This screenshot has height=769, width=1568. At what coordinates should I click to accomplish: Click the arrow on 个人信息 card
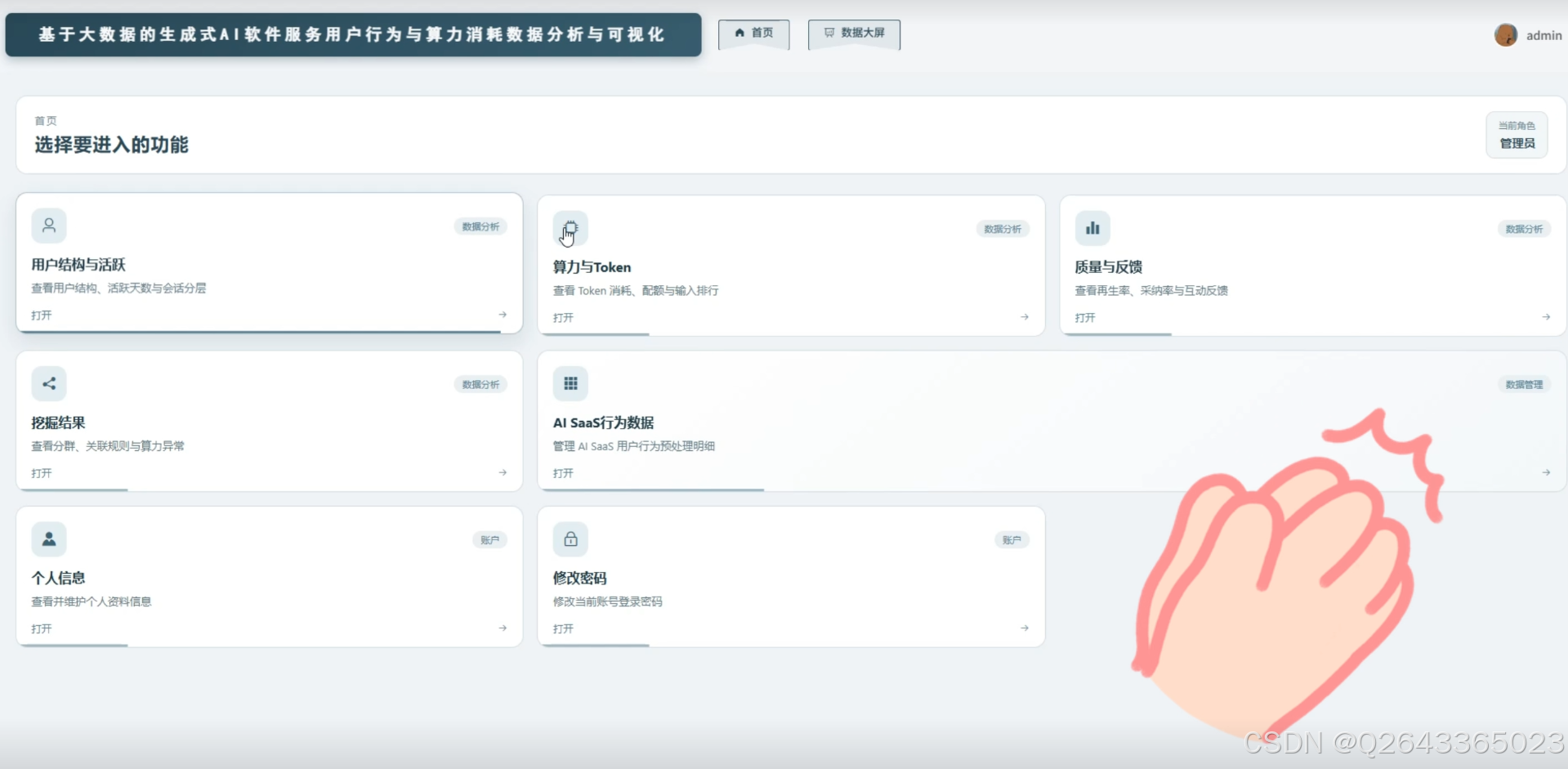point(503,628)
